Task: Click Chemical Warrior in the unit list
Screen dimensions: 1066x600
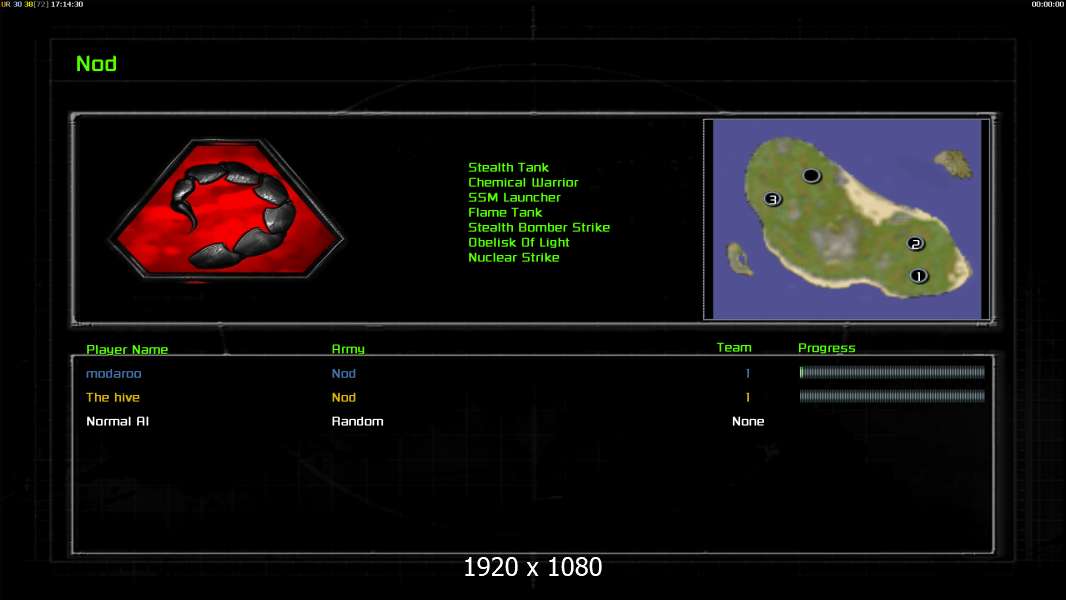Action: click(x=523, y=182)
